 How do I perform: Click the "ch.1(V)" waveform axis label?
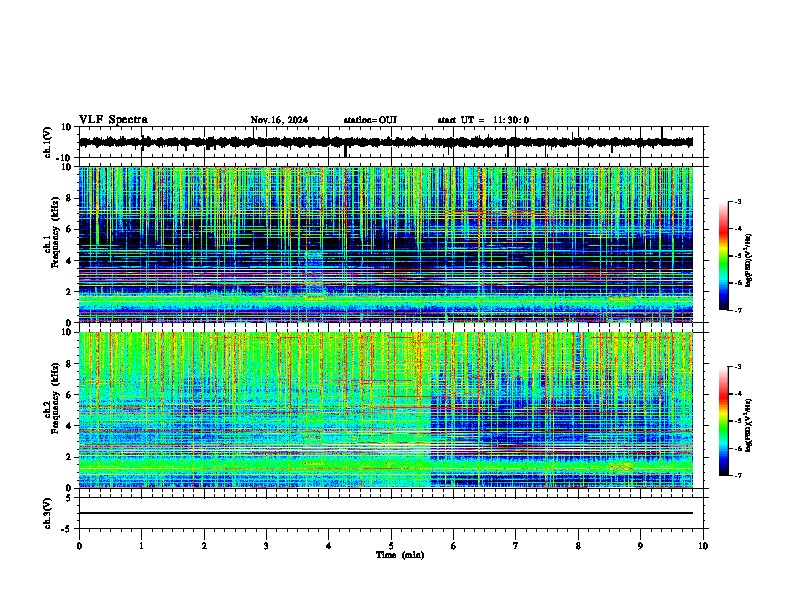click(x=48, y=142)
